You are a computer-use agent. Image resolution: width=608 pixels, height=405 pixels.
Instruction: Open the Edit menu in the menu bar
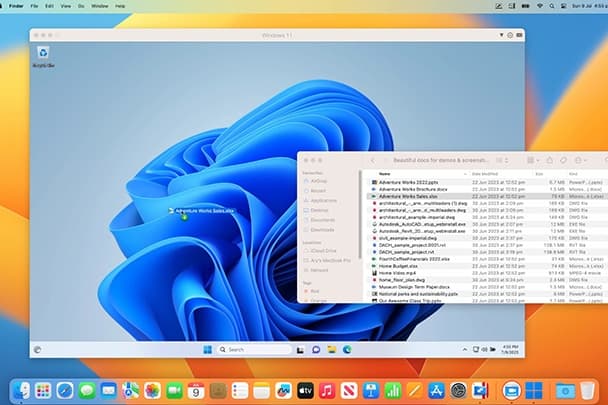click(49, 6)
